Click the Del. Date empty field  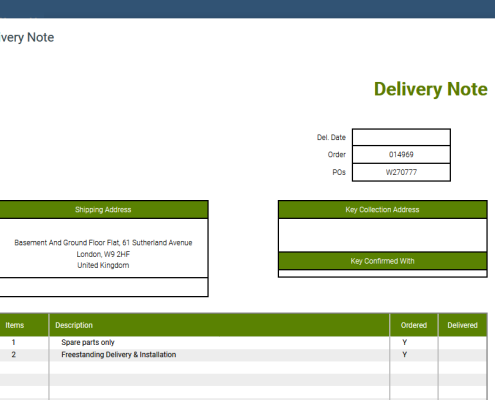pyautogui.click(x=401, y=137)
